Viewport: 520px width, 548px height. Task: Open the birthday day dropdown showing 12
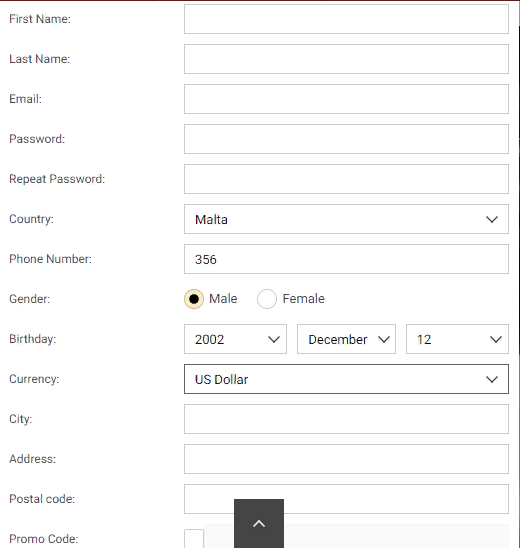tap(457, 339)
